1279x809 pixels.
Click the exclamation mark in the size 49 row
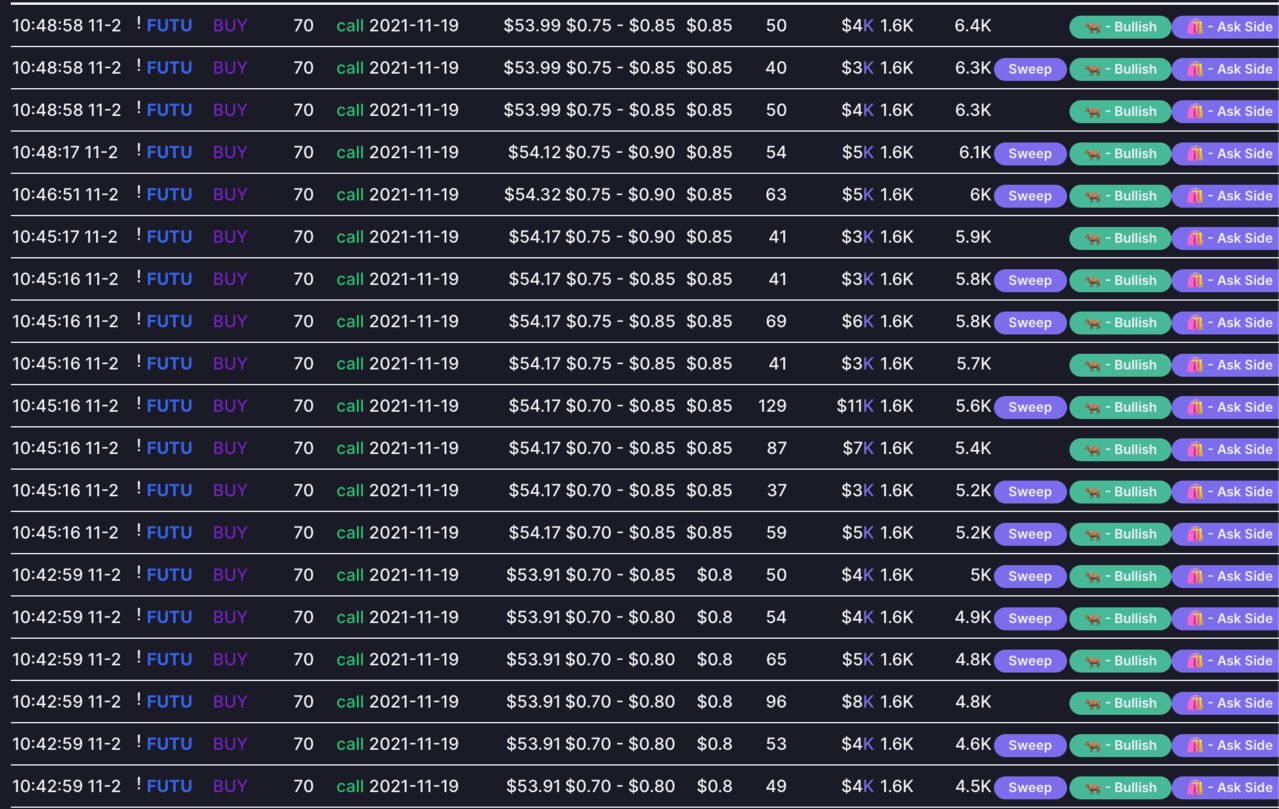coord(139,784)
